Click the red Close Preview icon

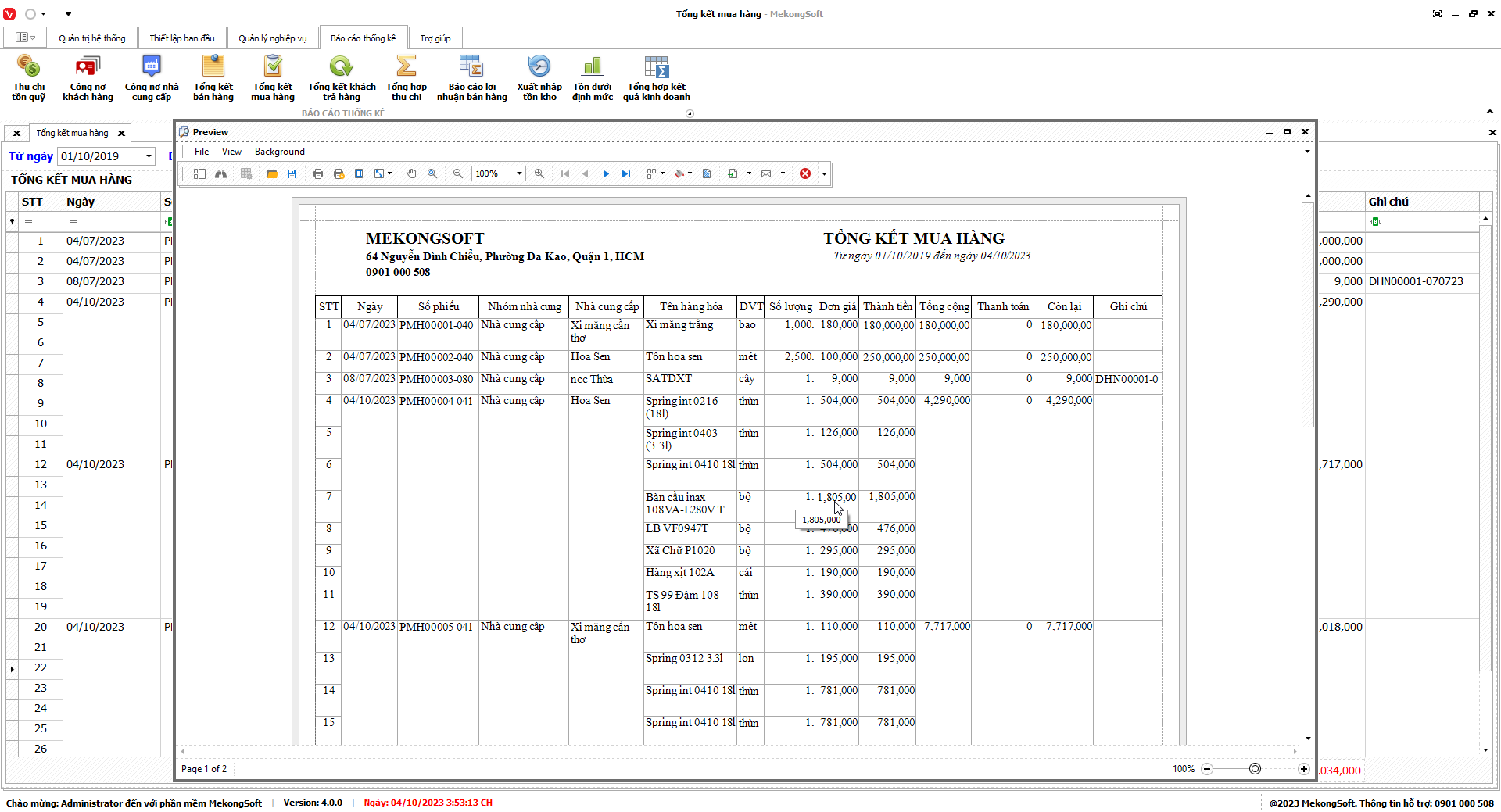pyautogui.click(x=805, y=174)
